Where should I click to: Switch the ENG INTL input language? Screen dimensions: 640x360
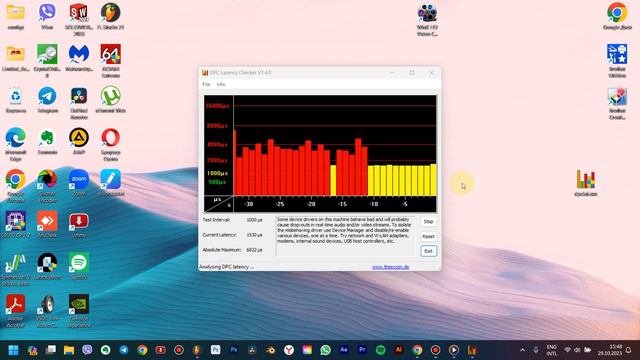click(552, 350)
